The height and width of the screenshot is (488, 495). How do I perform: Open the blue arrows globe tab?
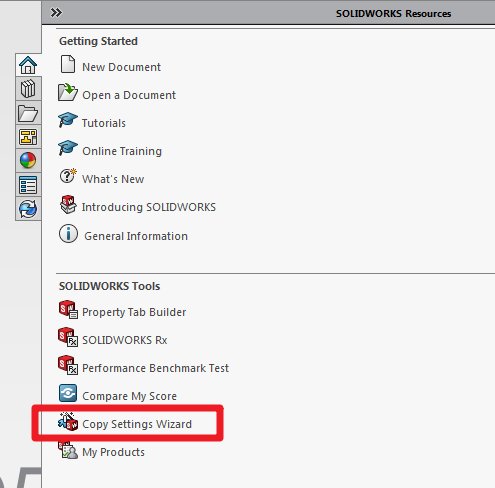[28, 209]
